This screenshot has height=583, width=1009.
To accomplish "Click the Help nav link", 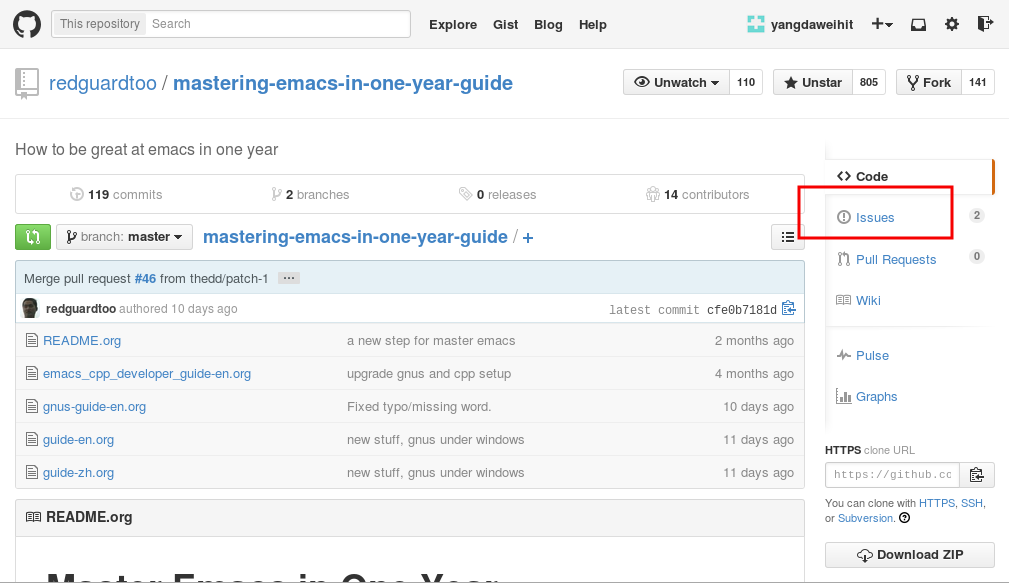I will coord(593,24).
